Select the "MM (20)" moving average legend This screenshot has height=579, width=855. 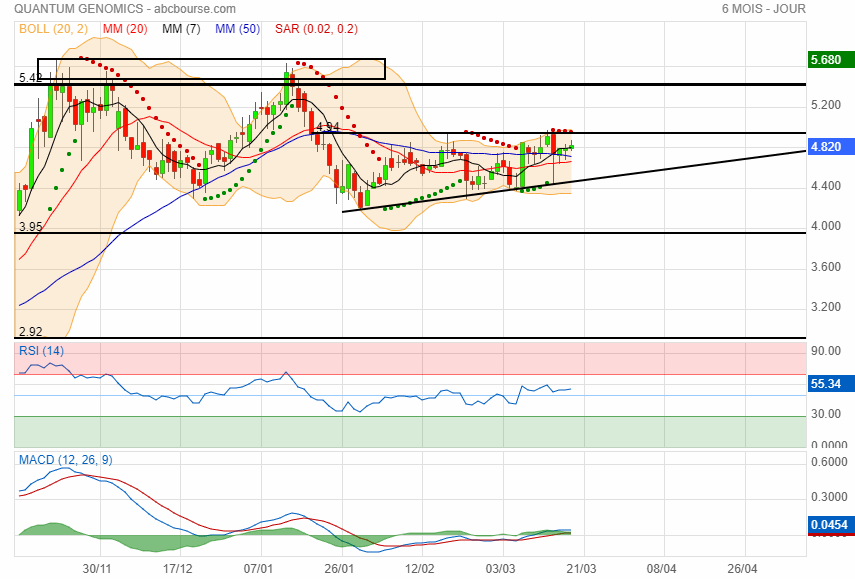[x=125, y=29]
